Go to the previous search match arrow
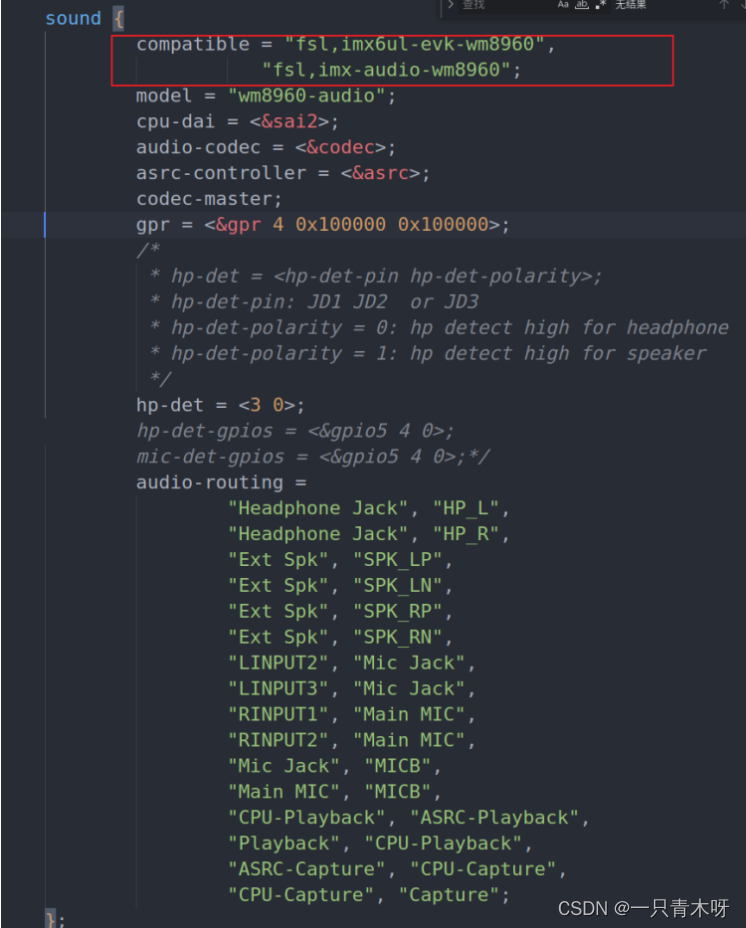 point(722,5)
